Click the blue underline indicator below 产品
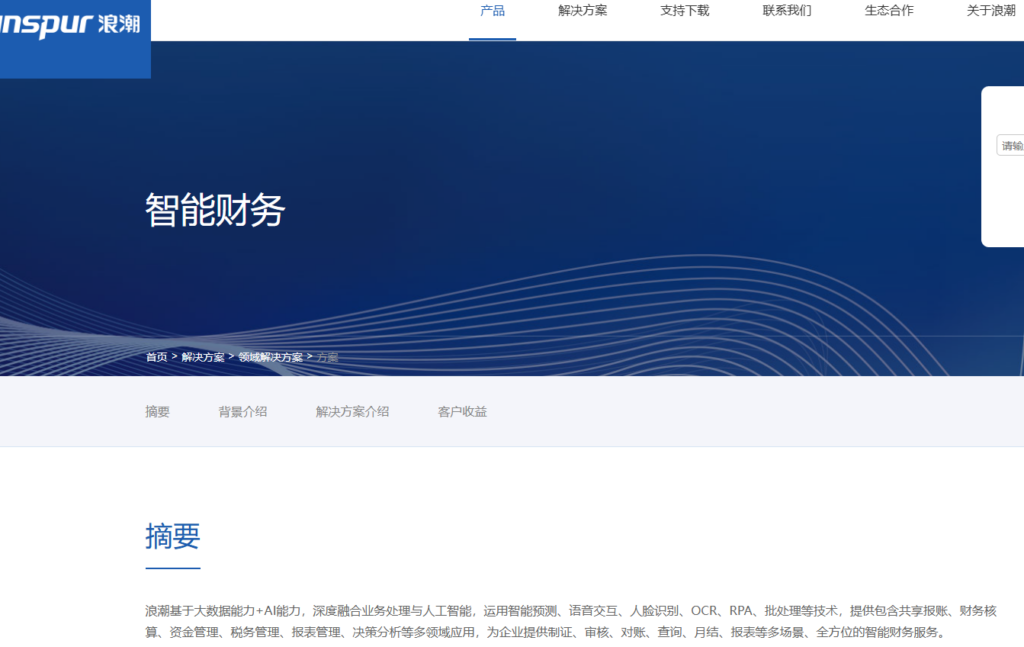 pyautogui.click(x=491, y=41)
